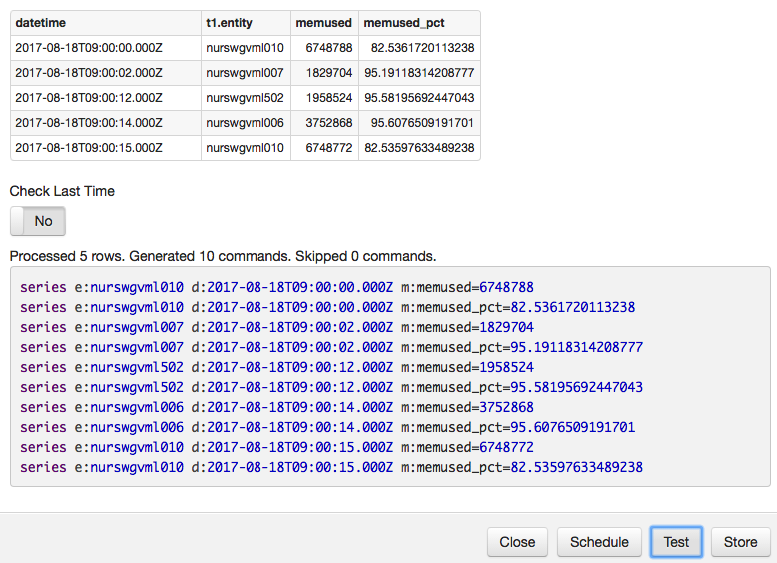Click the memused_pct column header
This screenshot has width=777, height=563.
pos(401,23)
